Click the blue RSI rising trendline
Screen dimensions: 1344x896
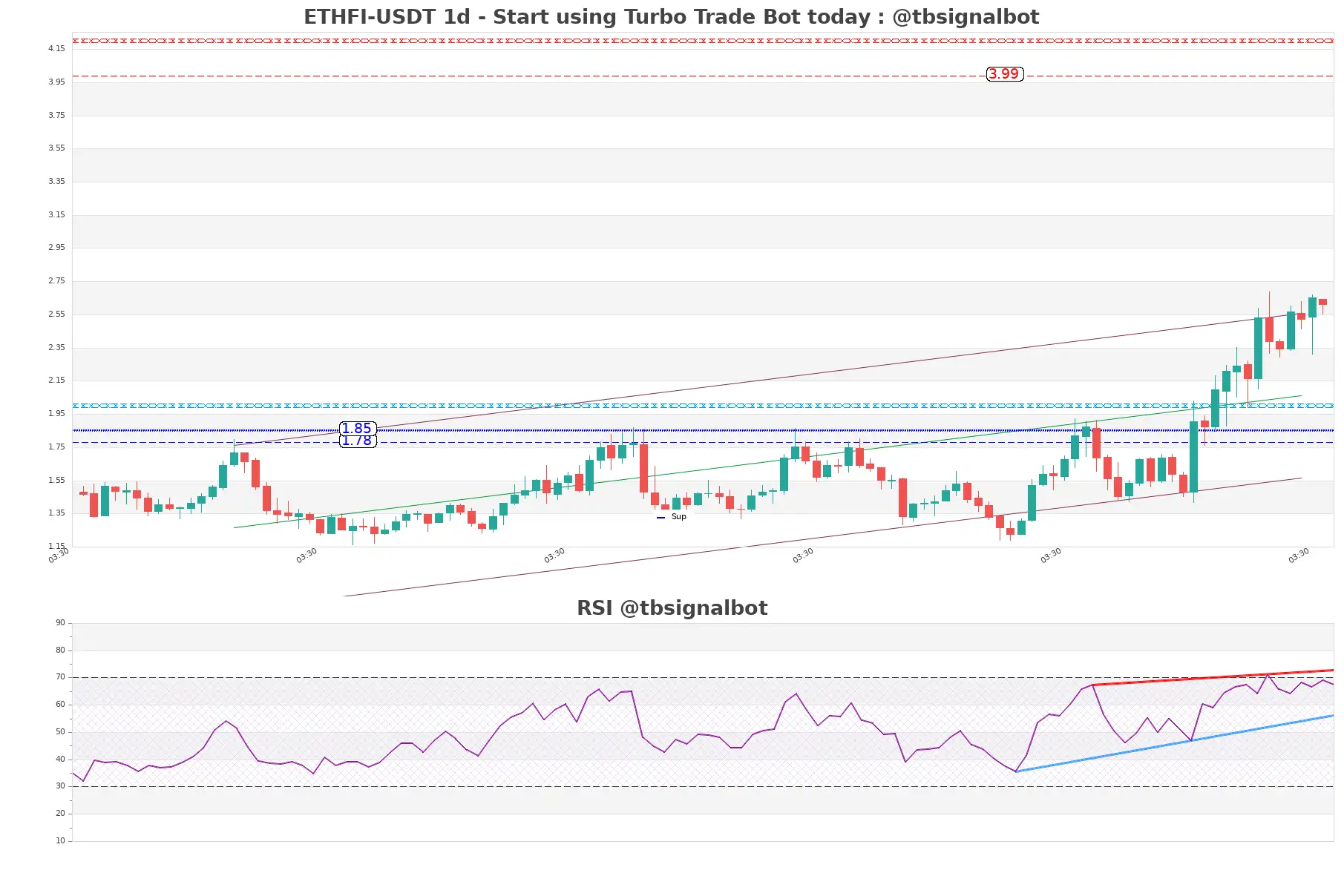click(1175, 743)
